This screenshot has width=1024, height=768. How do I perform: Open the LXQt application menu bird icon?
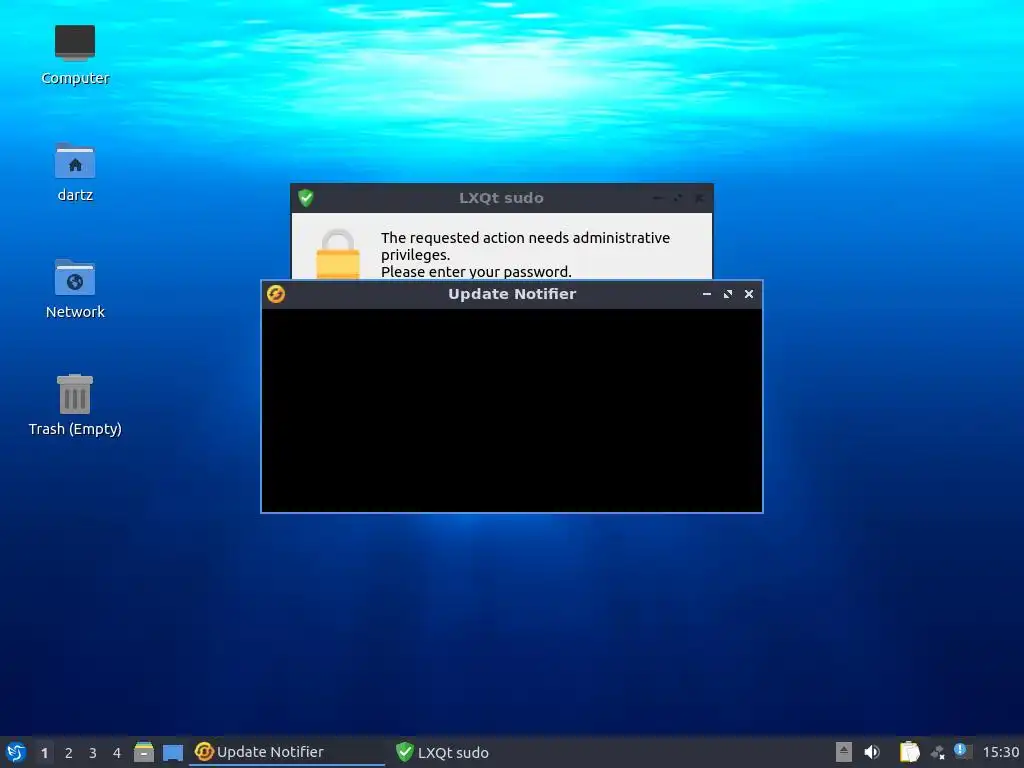point(16,752)
